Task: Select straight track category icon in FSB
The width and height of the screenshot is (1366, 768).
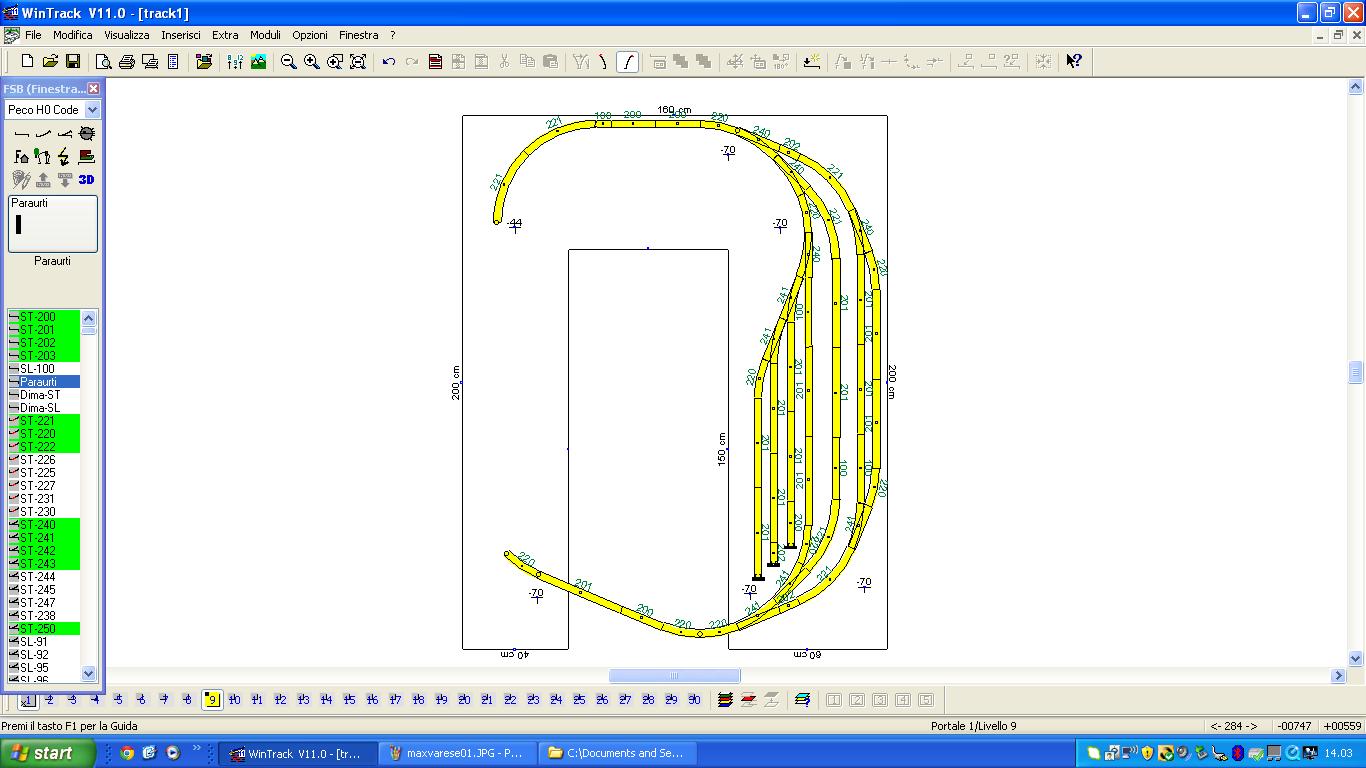Action: coord(22,133)
